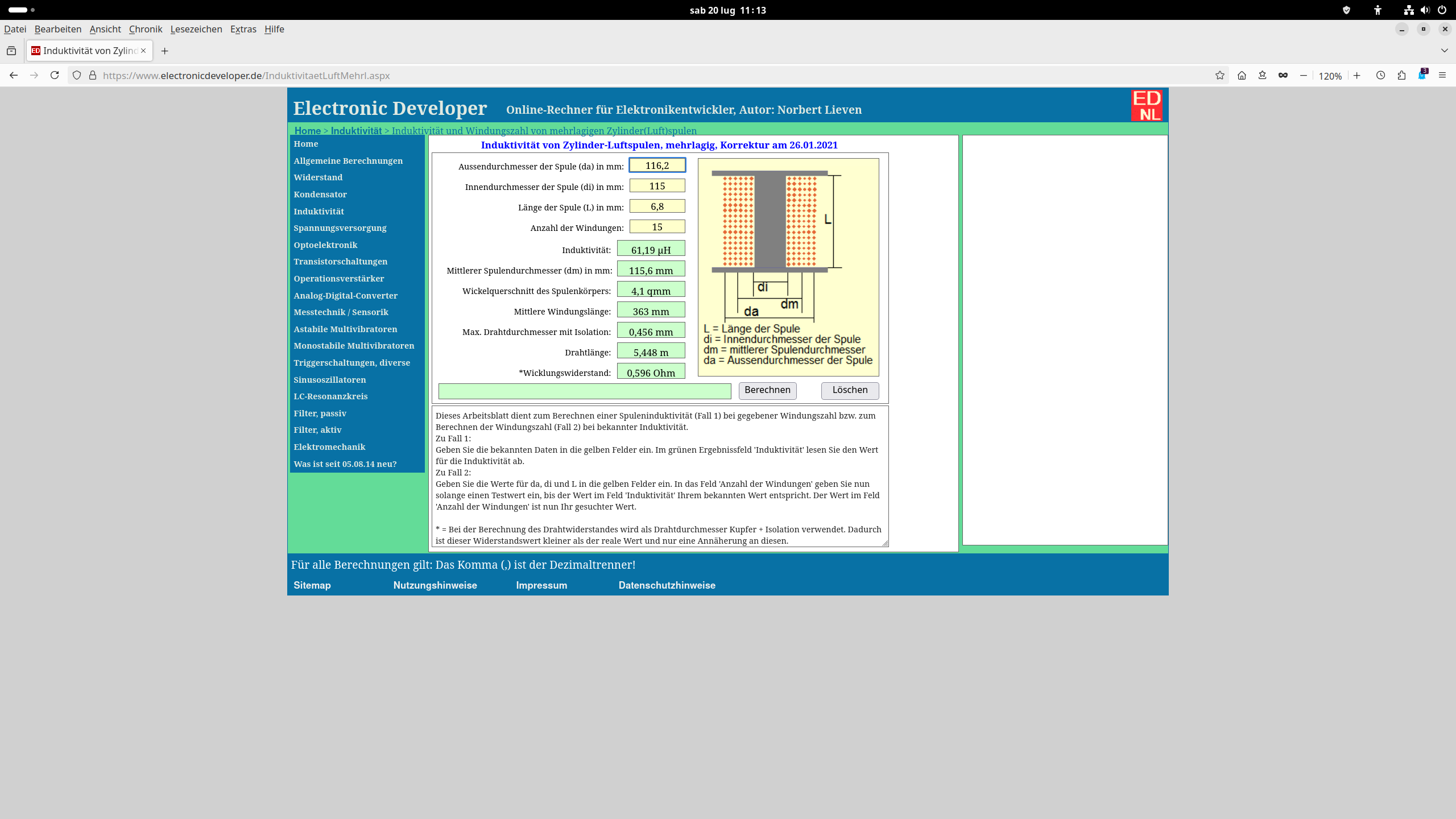The image size is (1456, 819).
Task: Click the Löschen button
Action: (850, 390)
